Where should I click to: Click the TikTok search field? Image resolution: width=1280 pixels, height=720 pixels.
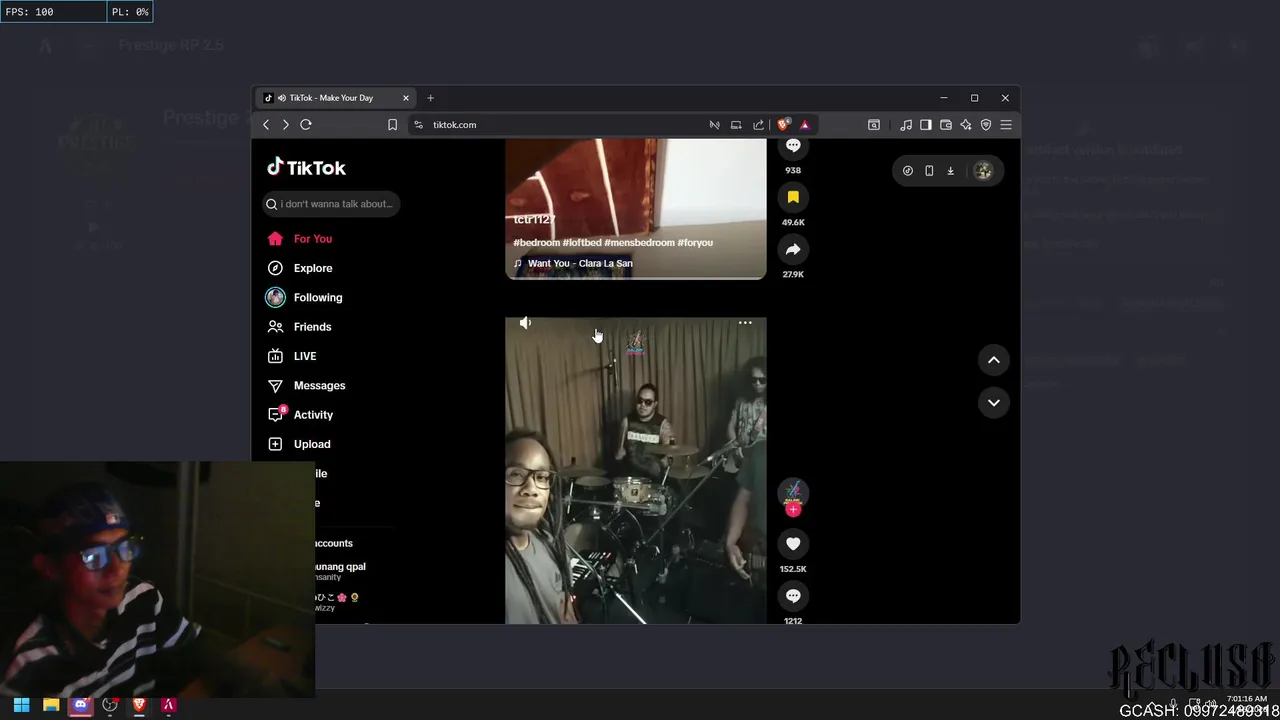(332, 204)
